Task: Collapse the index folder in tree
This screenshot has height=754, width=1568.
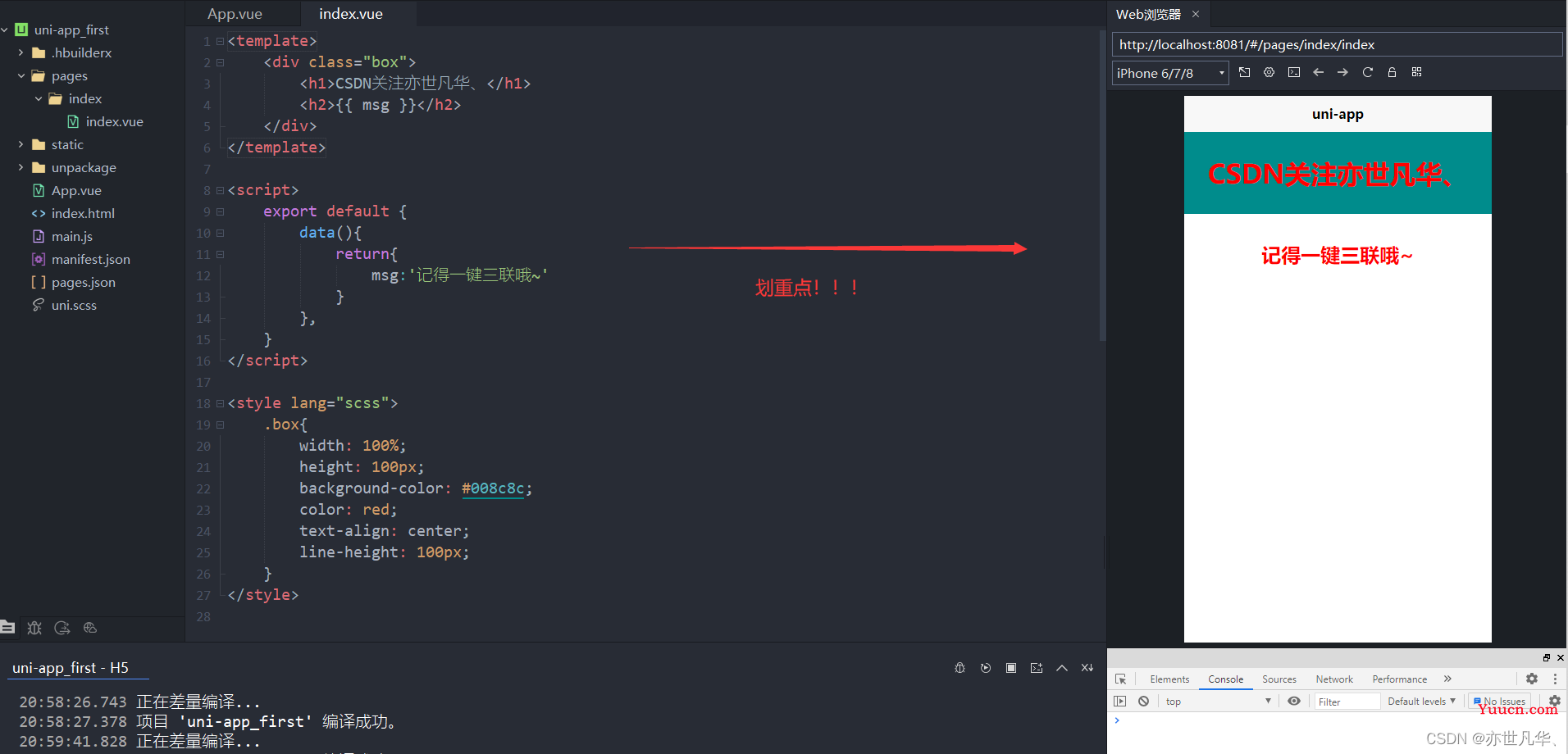Action: pyautogui.click(x=38, y=98)
